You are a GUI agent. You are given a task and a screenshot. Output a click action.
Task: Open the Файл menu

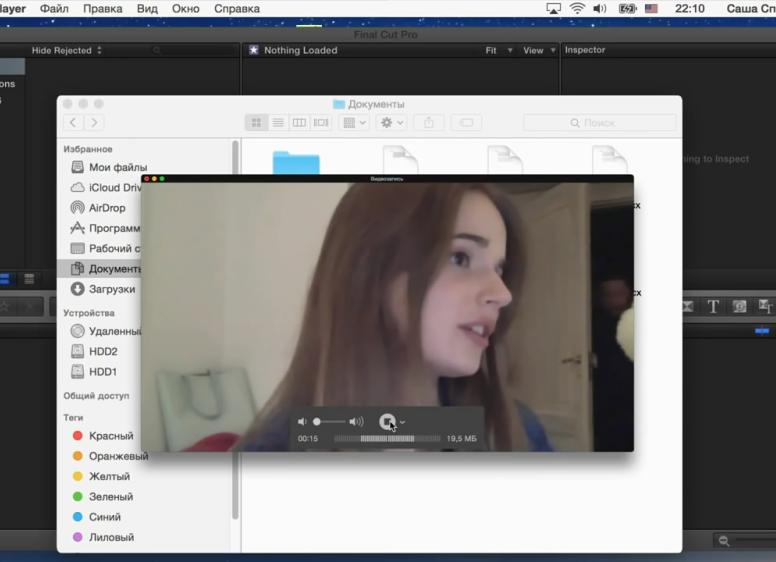click(54, 8)
